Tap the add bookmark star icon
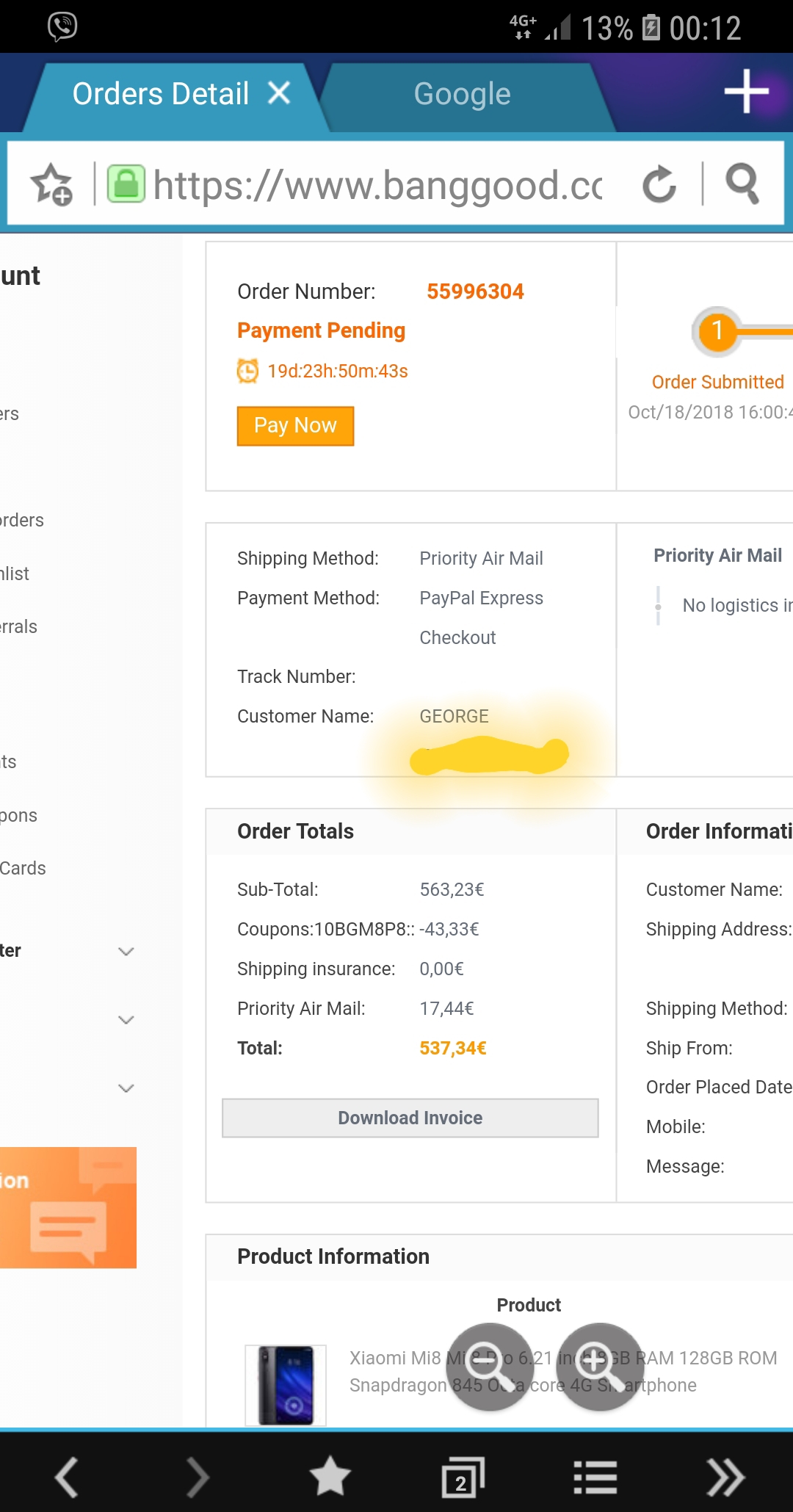 [51, 184]
